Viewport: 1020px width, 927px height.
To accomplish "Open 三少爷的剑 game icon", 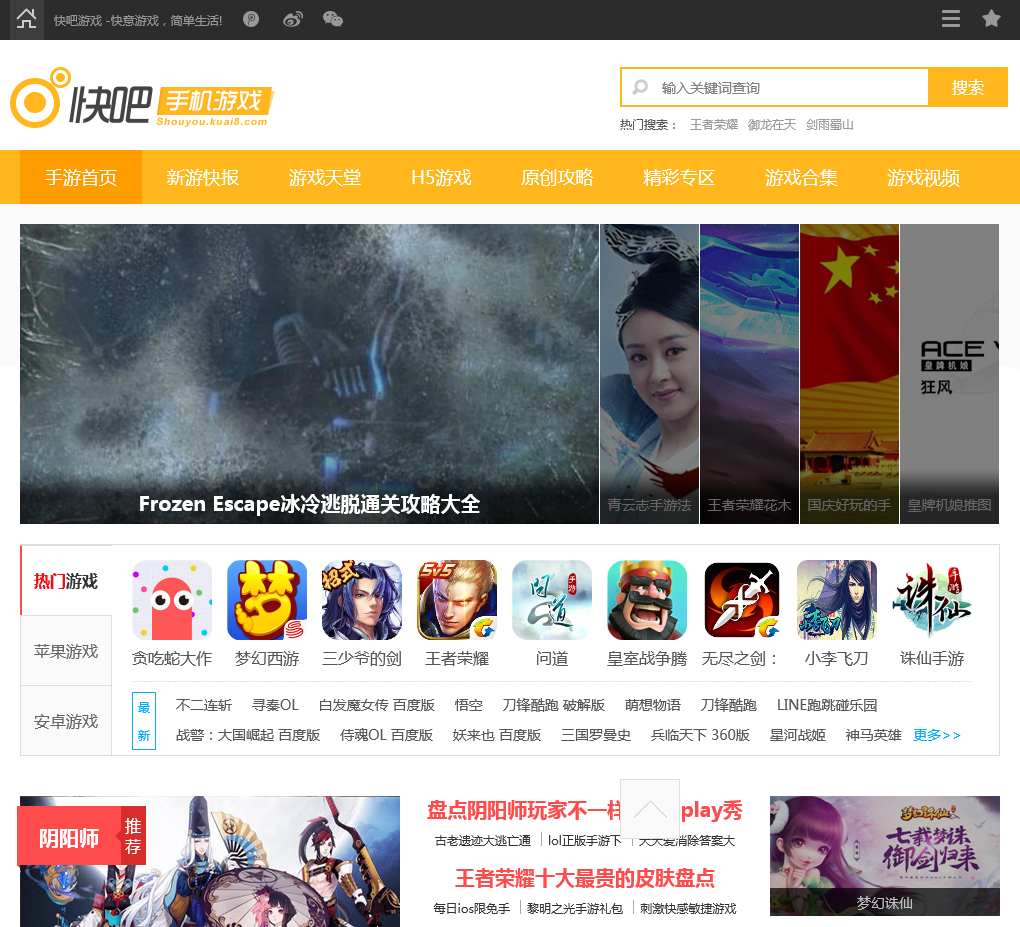I will pos(362,600).
